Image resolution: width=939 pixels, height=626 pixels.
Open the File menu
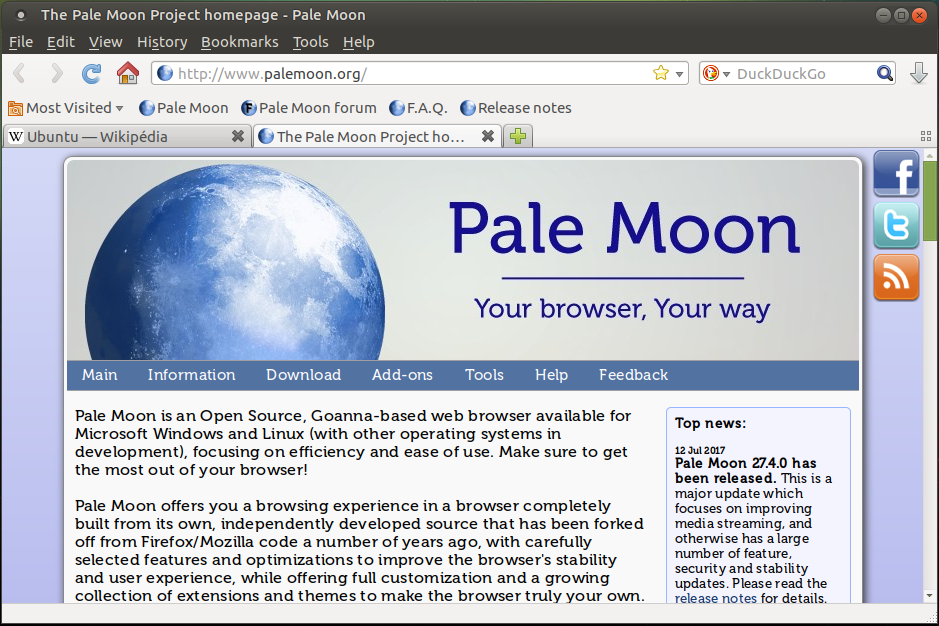pyautogui.click(x=21, y=42)
